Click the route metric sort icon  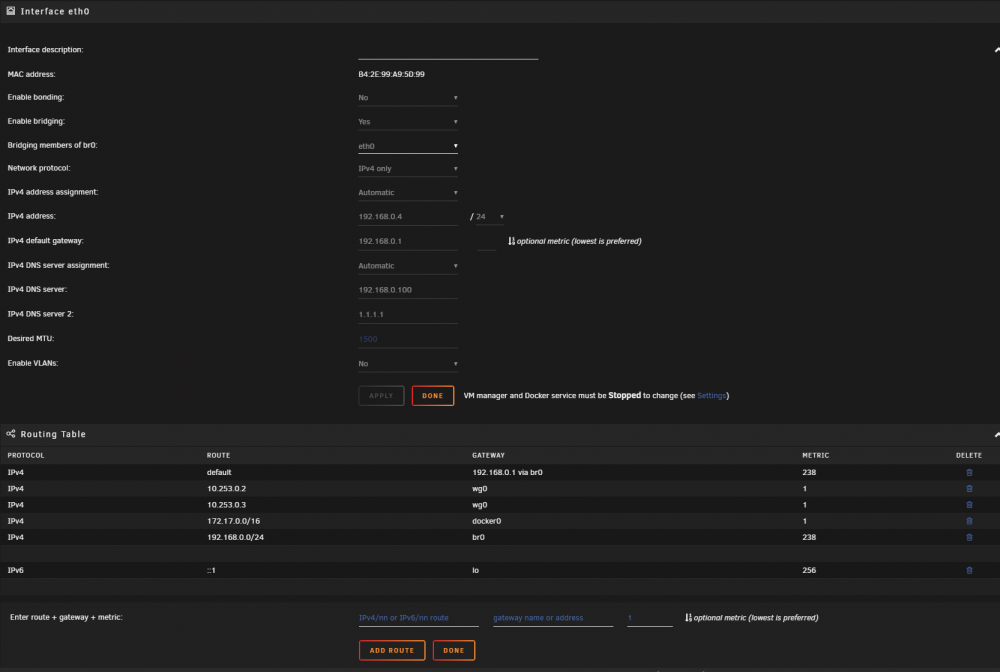688,617
